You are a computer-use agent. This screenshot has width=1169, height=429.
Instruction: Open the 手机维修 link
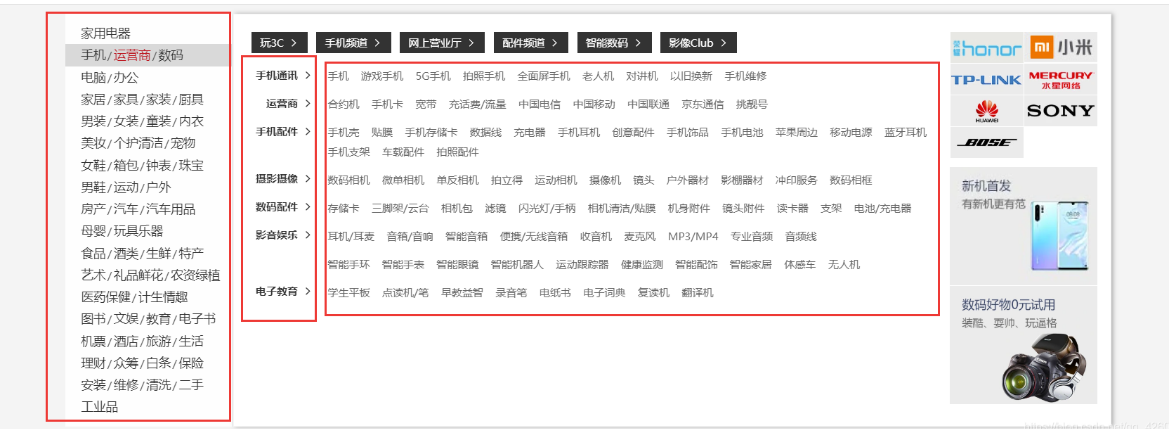746,76
